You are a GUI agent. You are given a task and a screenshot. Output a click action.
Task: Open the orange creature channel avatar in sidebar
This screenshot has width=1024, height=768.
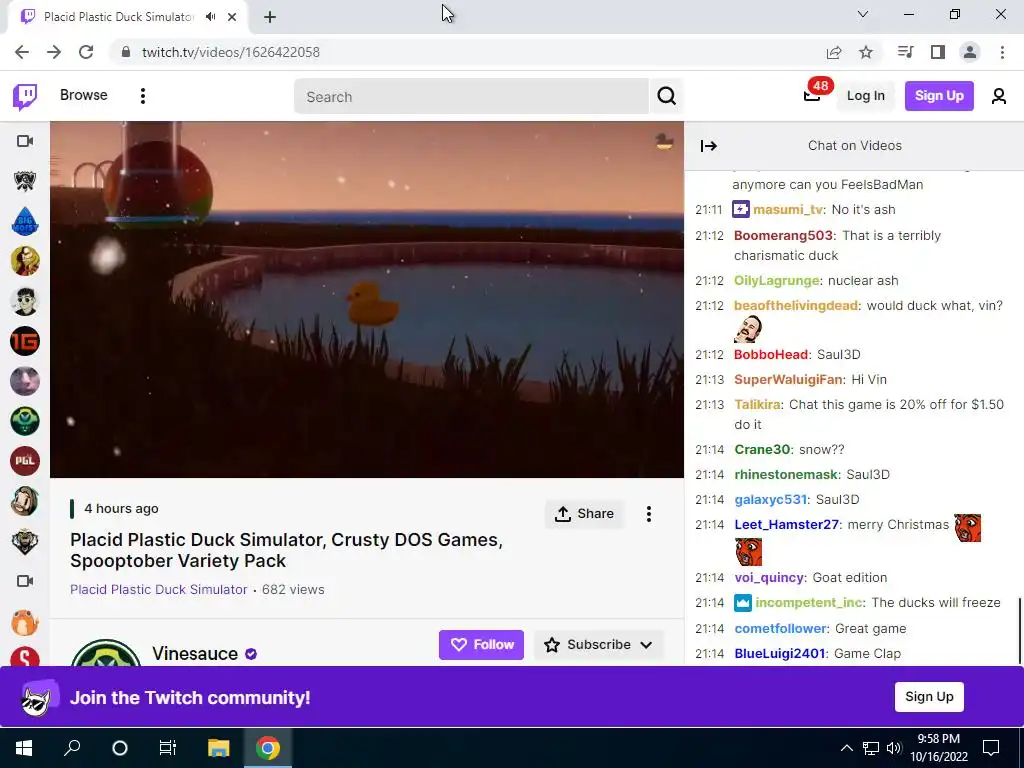25,621
